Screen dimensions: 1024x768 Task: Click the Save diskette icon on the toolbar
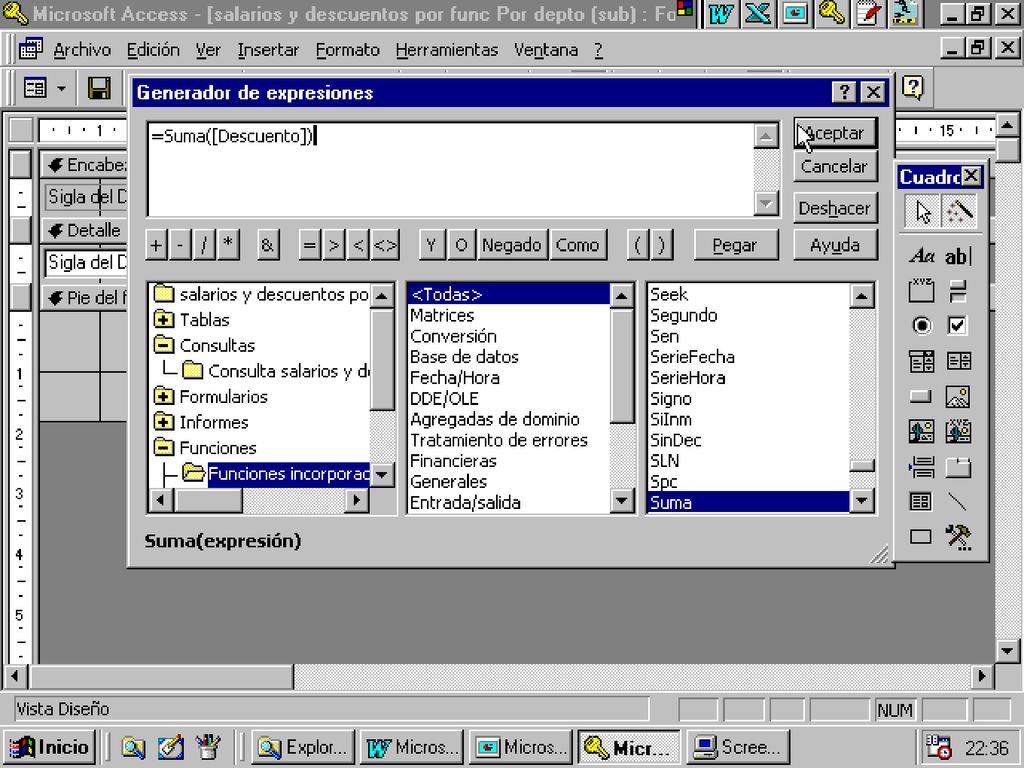99,88
